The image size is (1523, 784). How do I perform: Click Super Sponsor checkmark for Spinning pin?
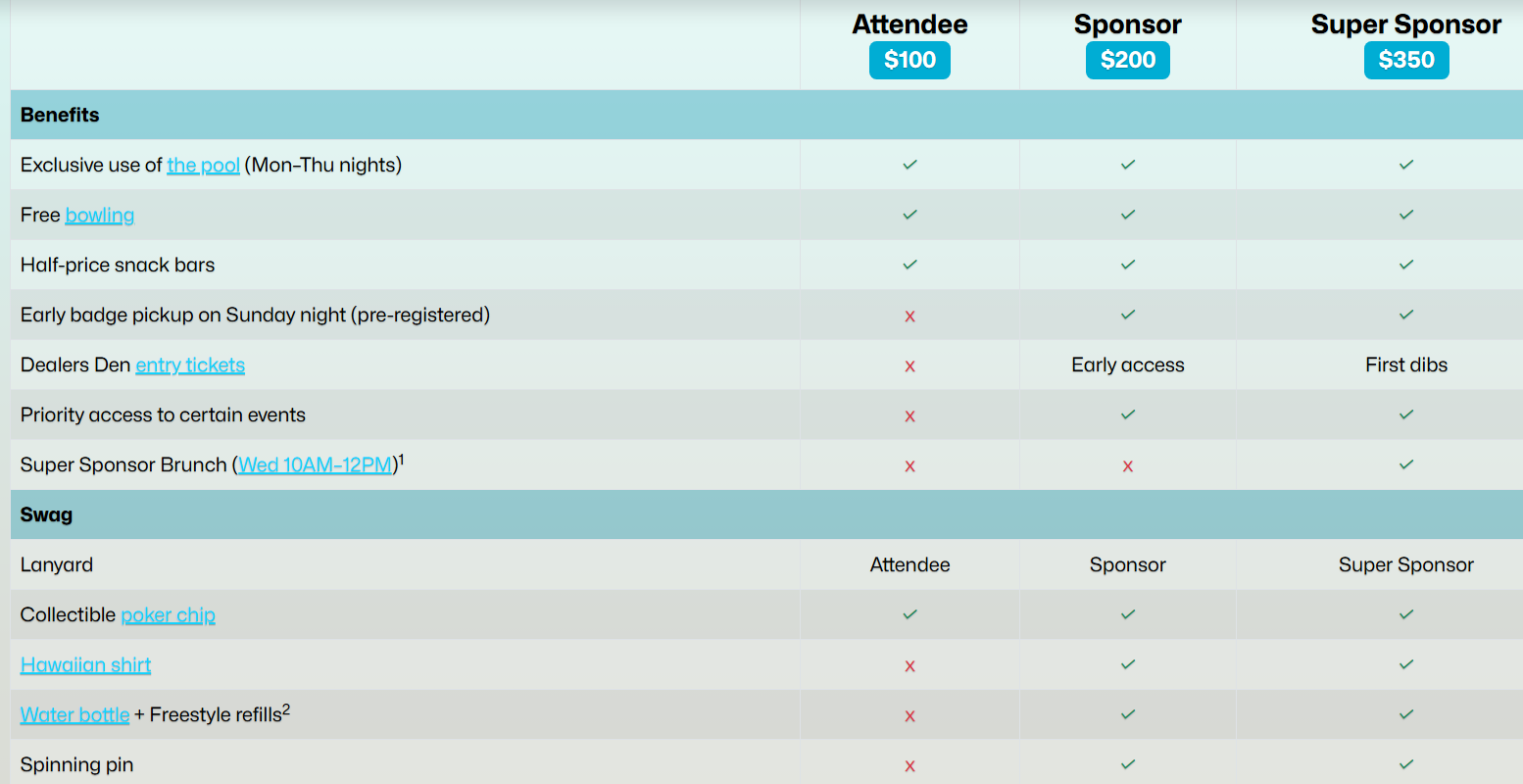coord(1406,764)
